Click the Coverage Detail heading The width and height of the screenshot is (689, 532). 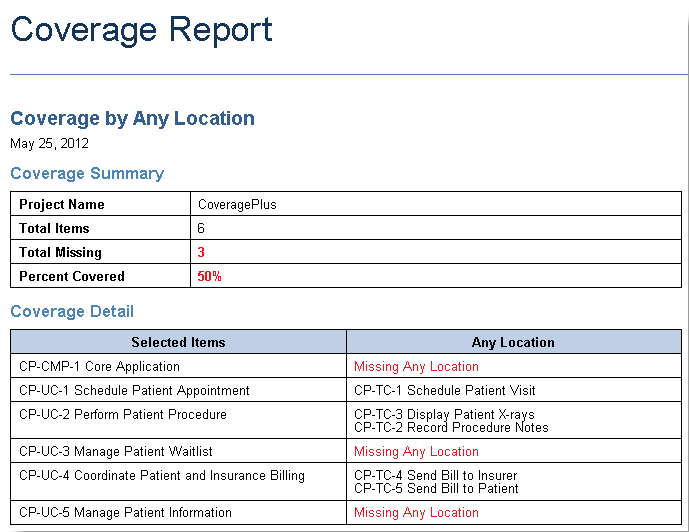tap(72, 311)
